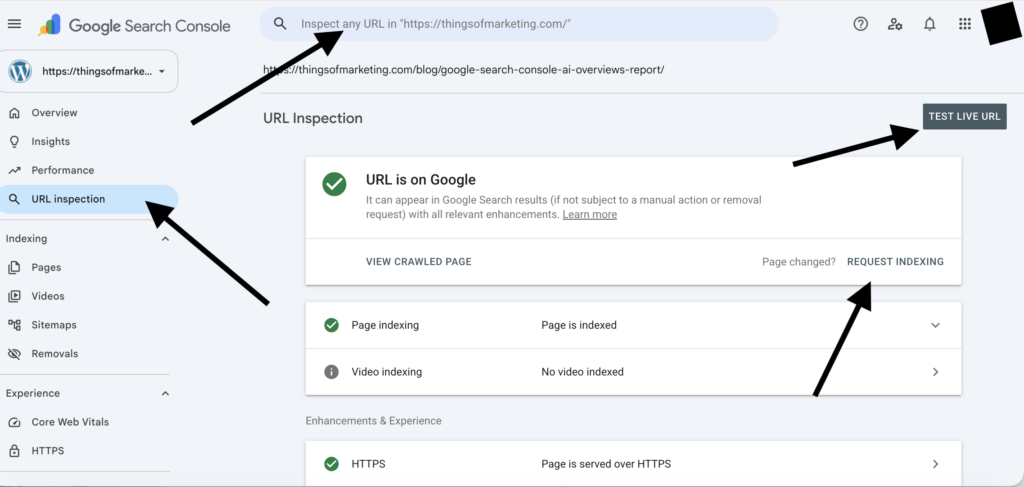1024x487 pixels.
Task: Click the Sitemaps tree icon
Action: [x=14, y=324]
